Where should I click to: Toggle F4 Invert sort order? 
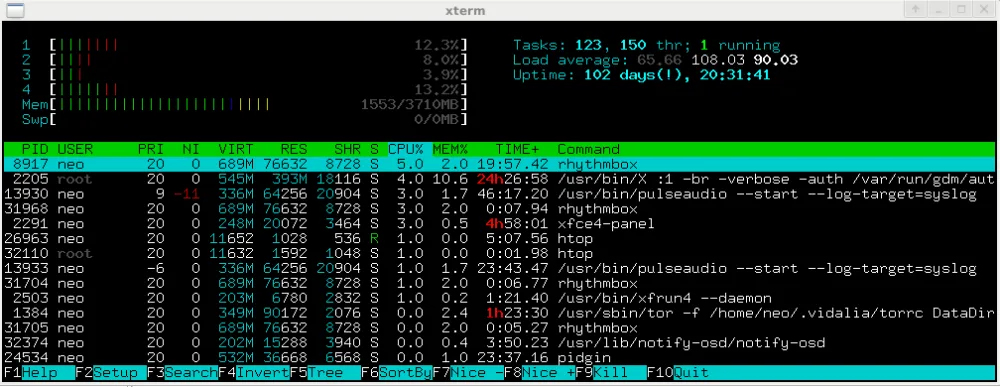tap(254, 373)
